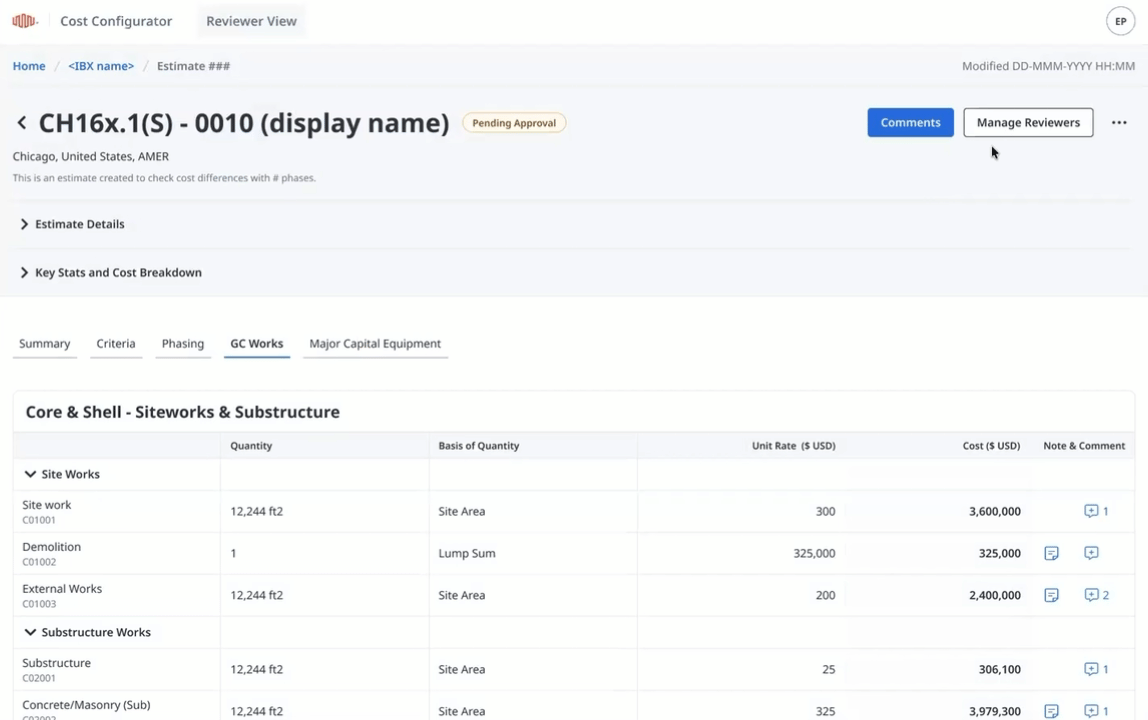Click the Estimate ### breadcrumb text
This screenshot has width=1148, height=720.
(x=193, y=66)
